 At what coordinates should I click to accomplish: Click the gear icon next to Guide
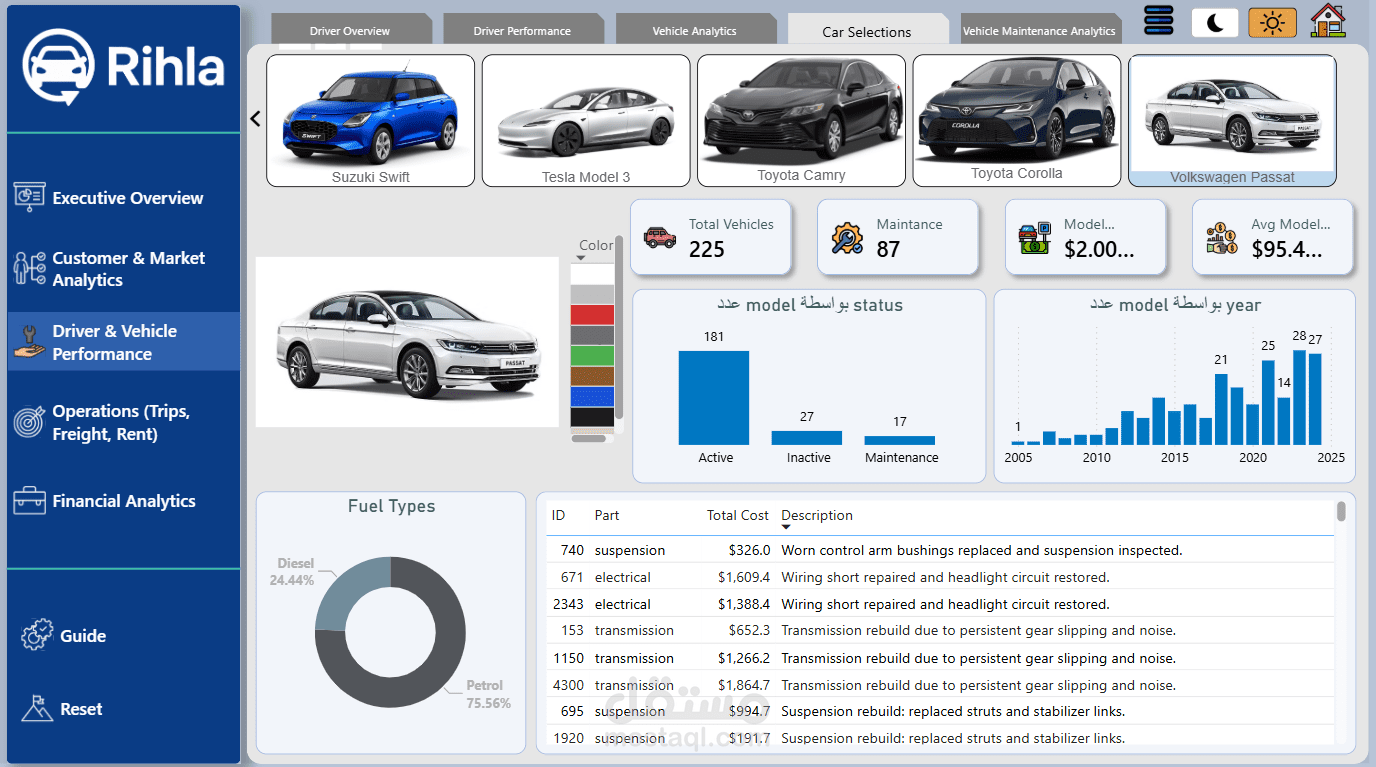tap(35, 635)
